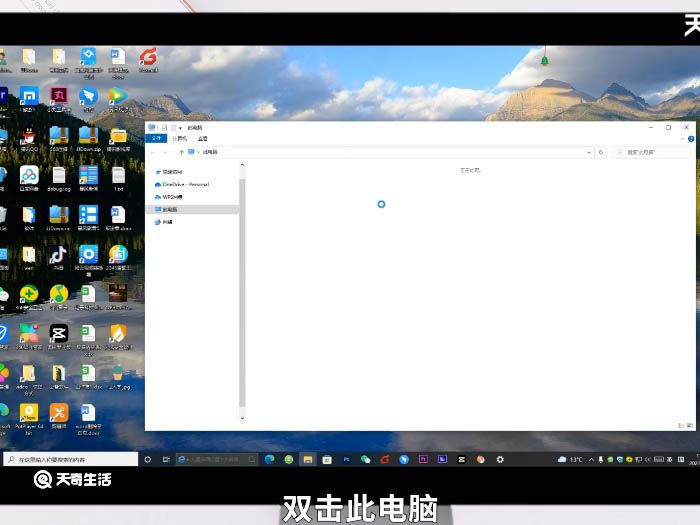Select the Maxthon browser desktop icon

coord(29,99)
